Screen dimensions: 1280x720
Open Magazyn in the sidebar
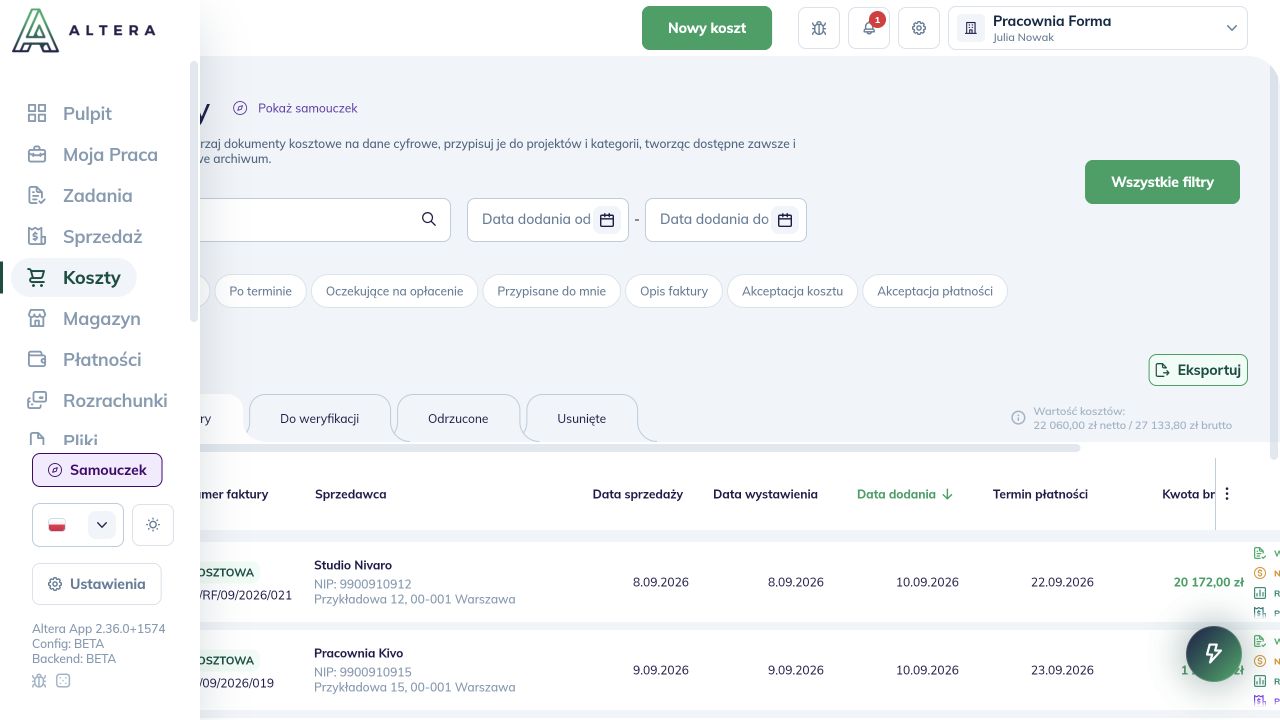(83, 318)
